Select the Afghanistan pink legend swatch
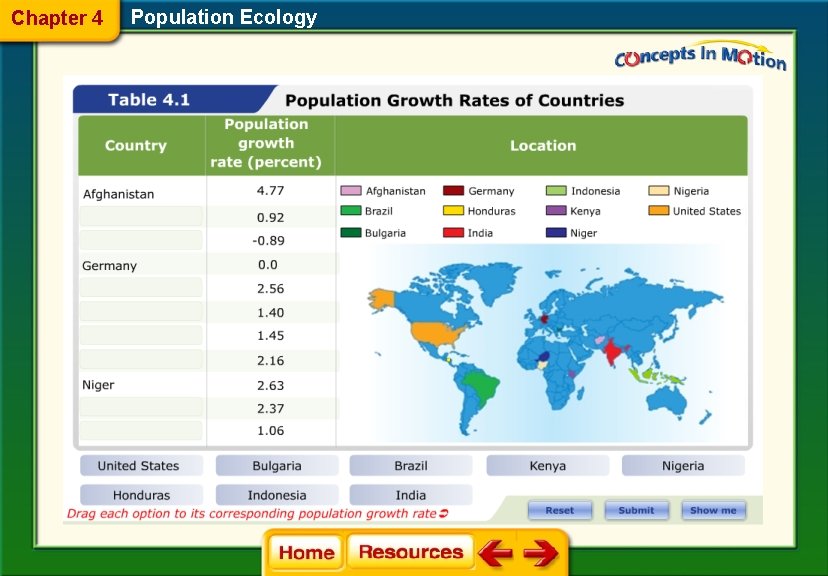The image size is (828, 576). point(351,191)
